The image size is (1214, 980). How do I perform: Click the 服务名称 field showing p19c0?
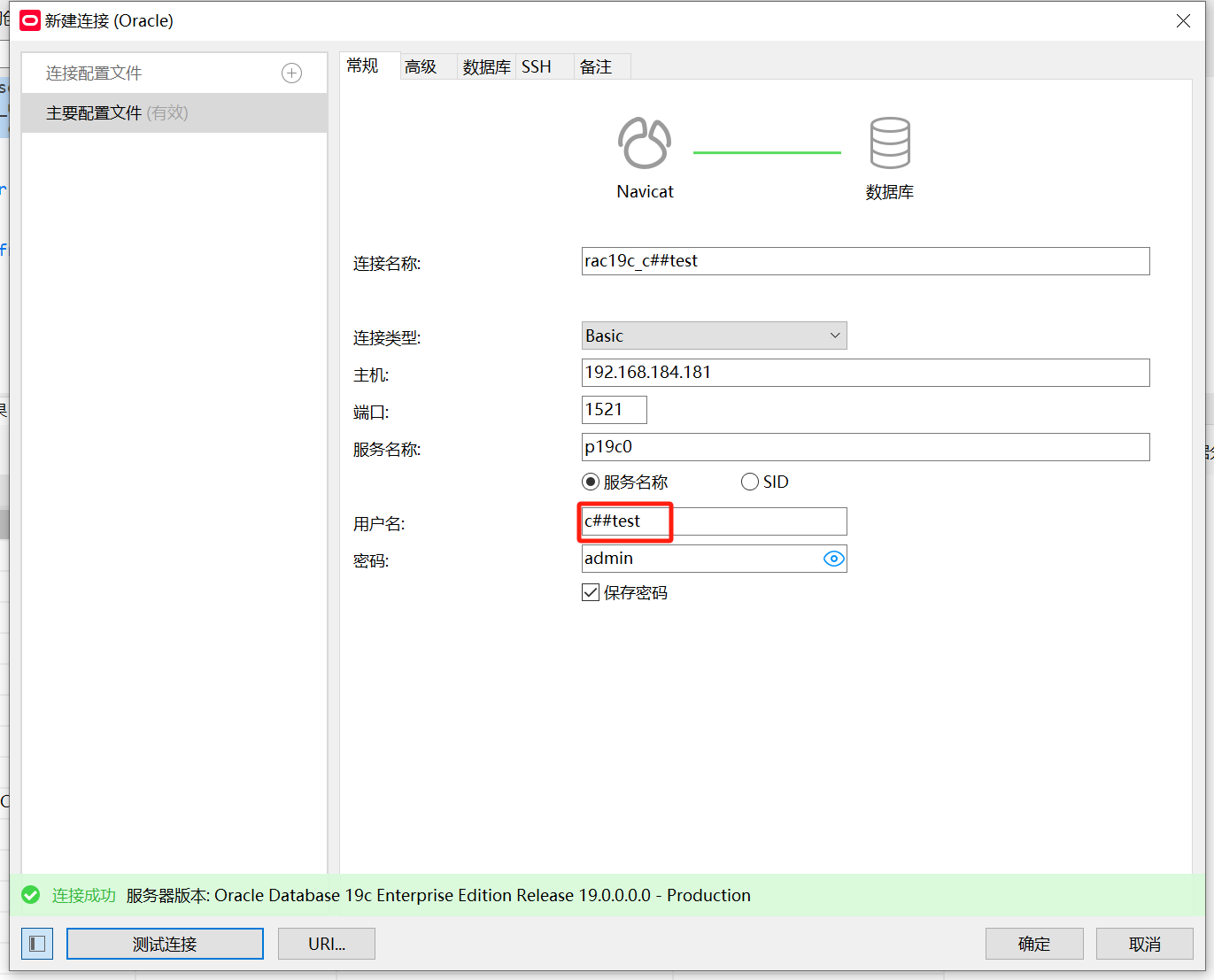tap(865, 447)
